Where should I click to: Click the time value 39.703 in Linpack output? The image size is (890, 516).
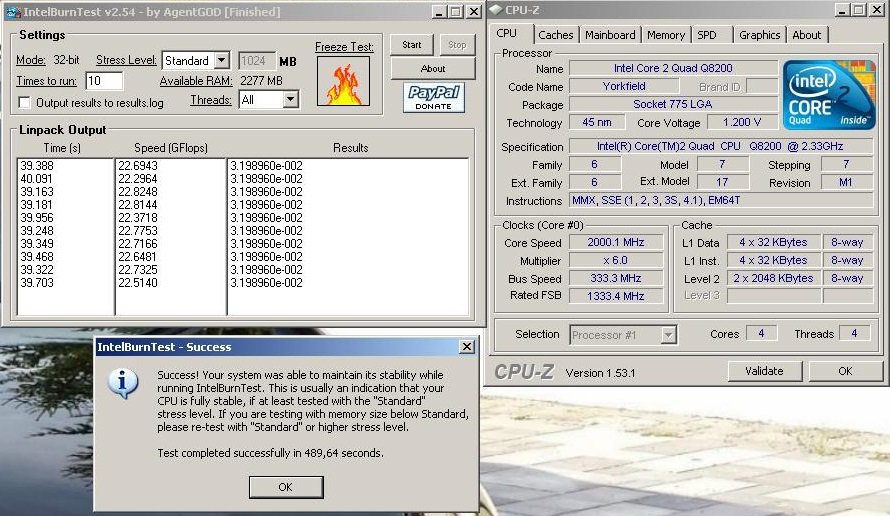pyautogui.click(x=36, y=283)
